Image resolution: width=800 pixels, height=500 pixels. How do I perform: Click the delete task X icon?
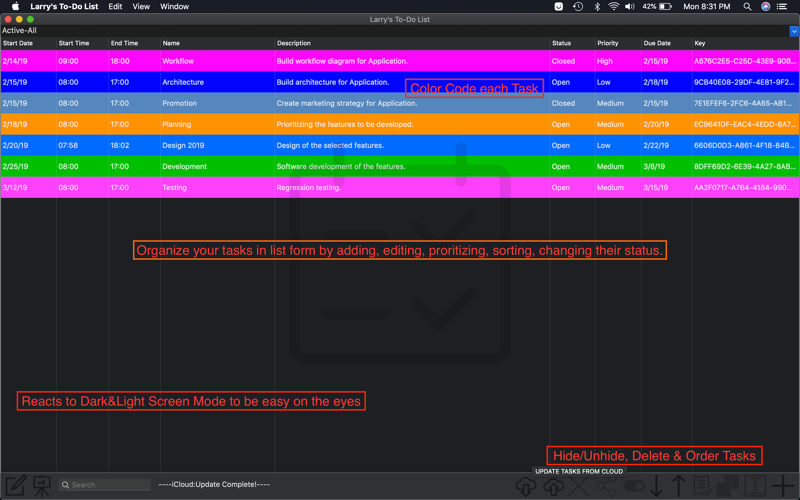click(x=579, y=486)
